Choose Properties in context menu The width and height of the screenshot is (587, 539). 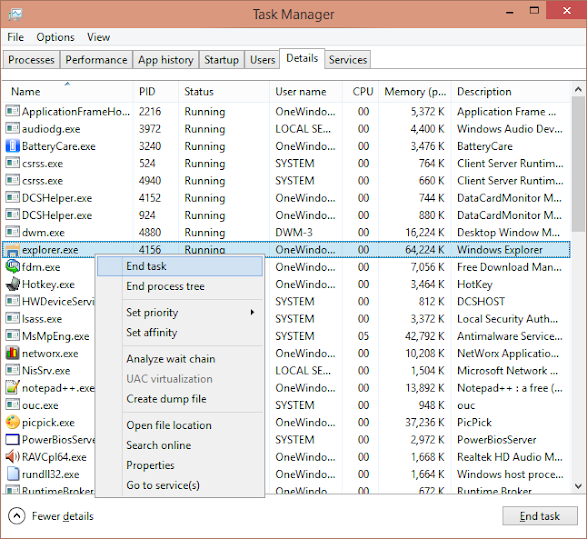(180, 465)
